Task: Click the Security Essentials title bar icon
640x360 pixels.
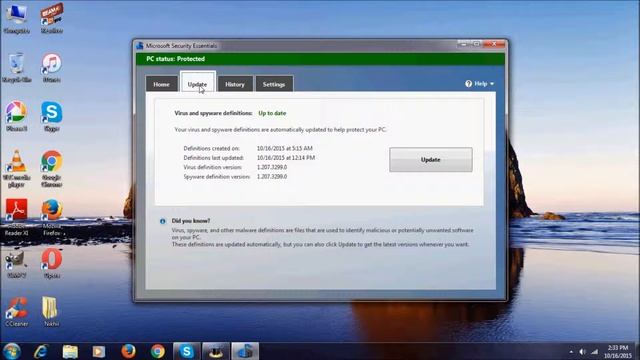Action: coord(140,45)
